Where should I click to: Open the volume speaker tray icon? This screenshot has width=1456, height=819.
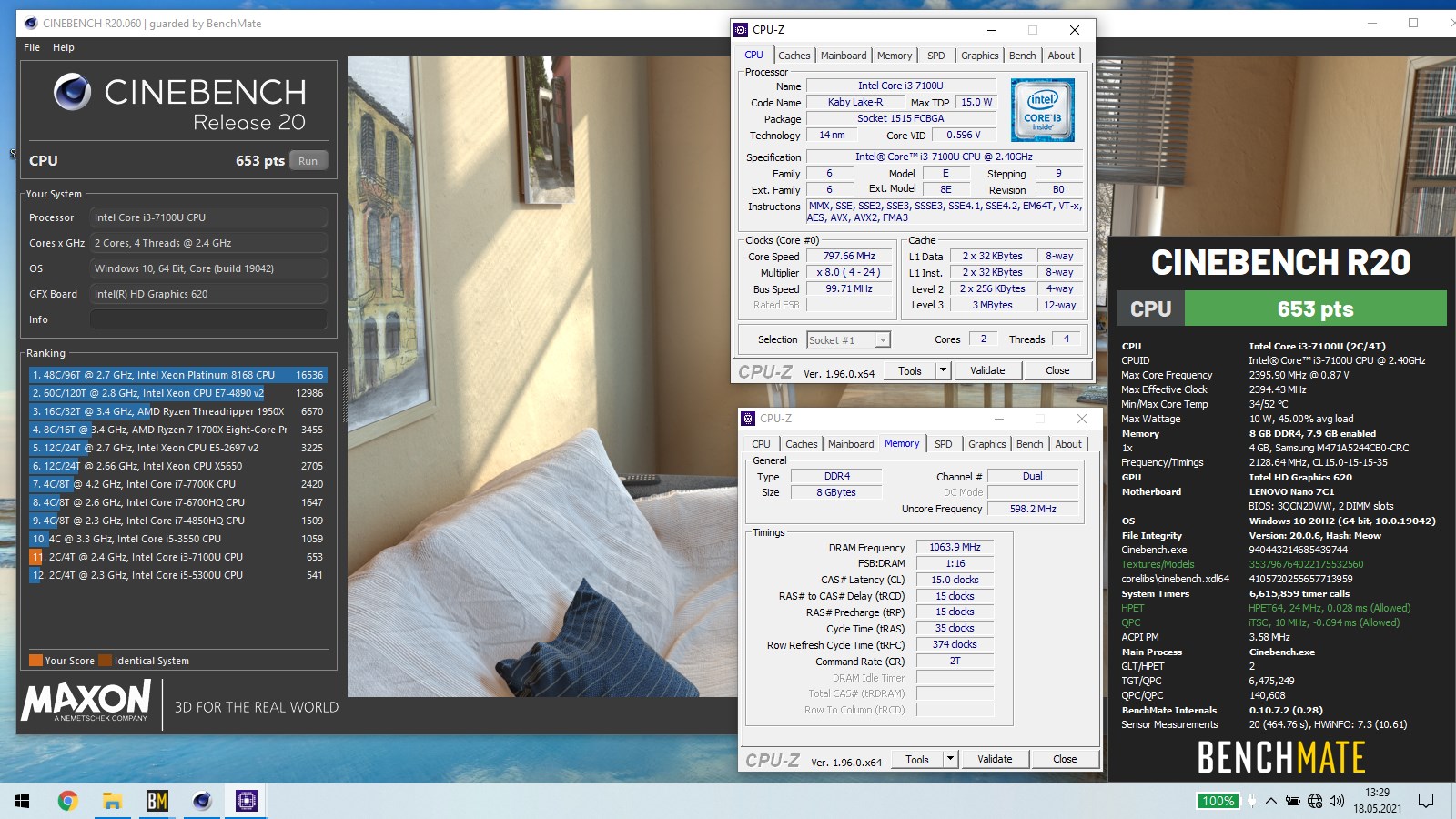pyautogui.click(x=1336, y=801)
